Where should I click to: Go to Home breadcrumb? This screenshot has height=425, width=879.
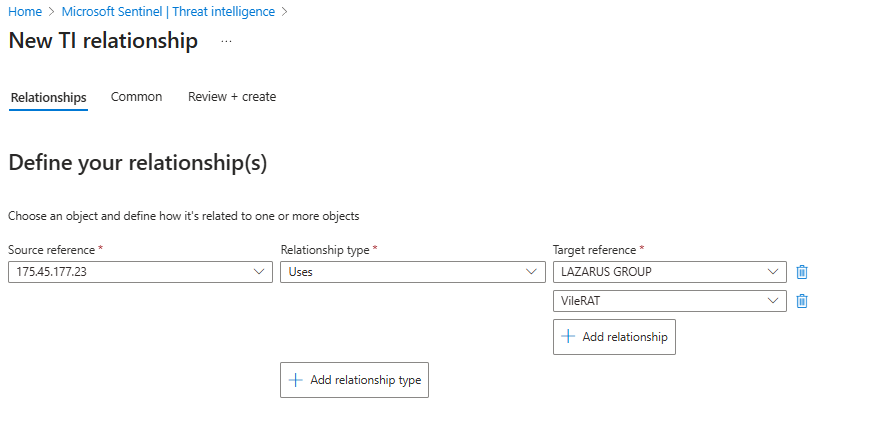point(25,11)
